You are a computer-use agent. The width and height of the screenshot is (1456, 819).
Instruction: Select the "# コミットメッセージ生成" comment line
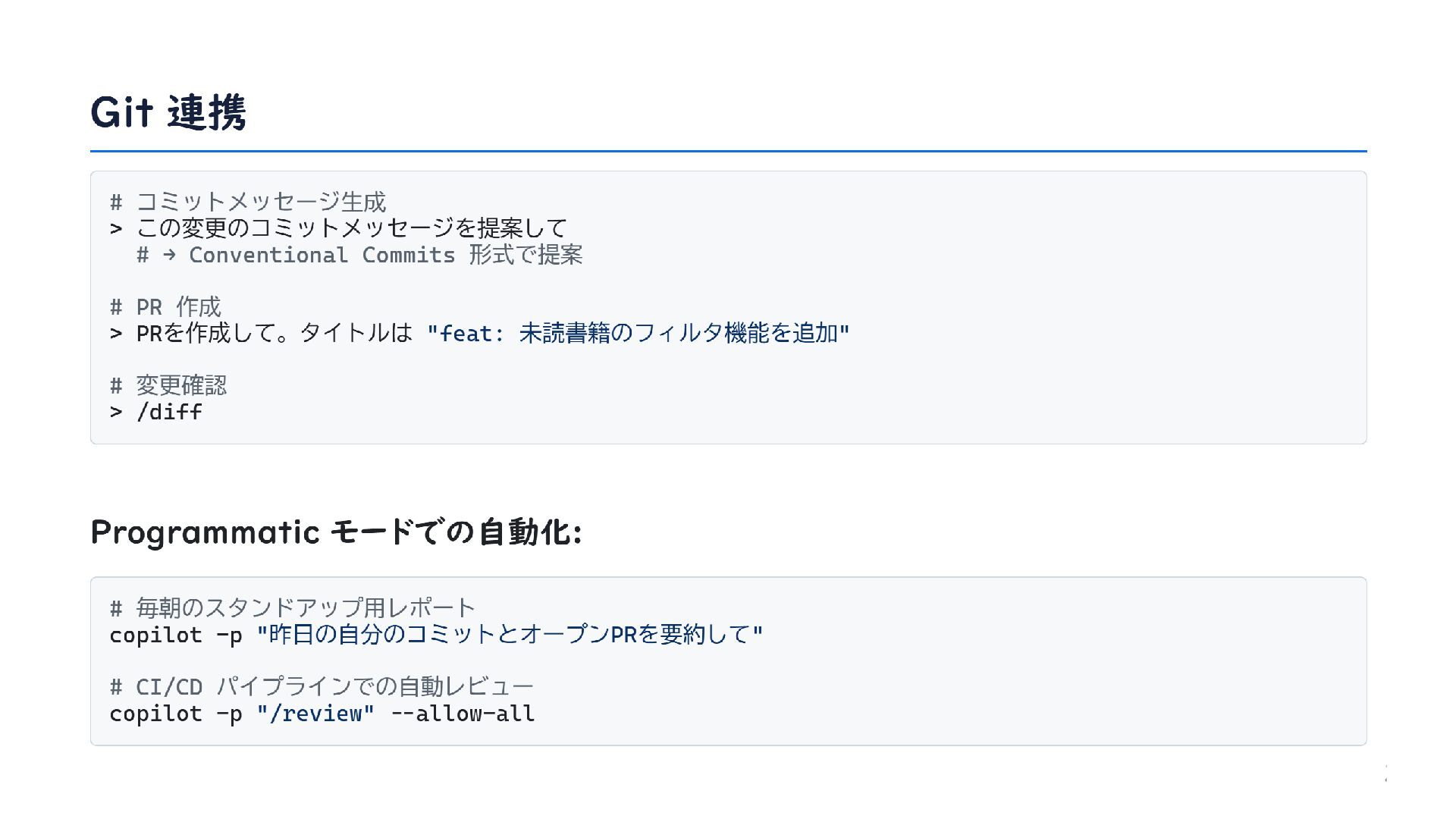(x=248, y=202)
